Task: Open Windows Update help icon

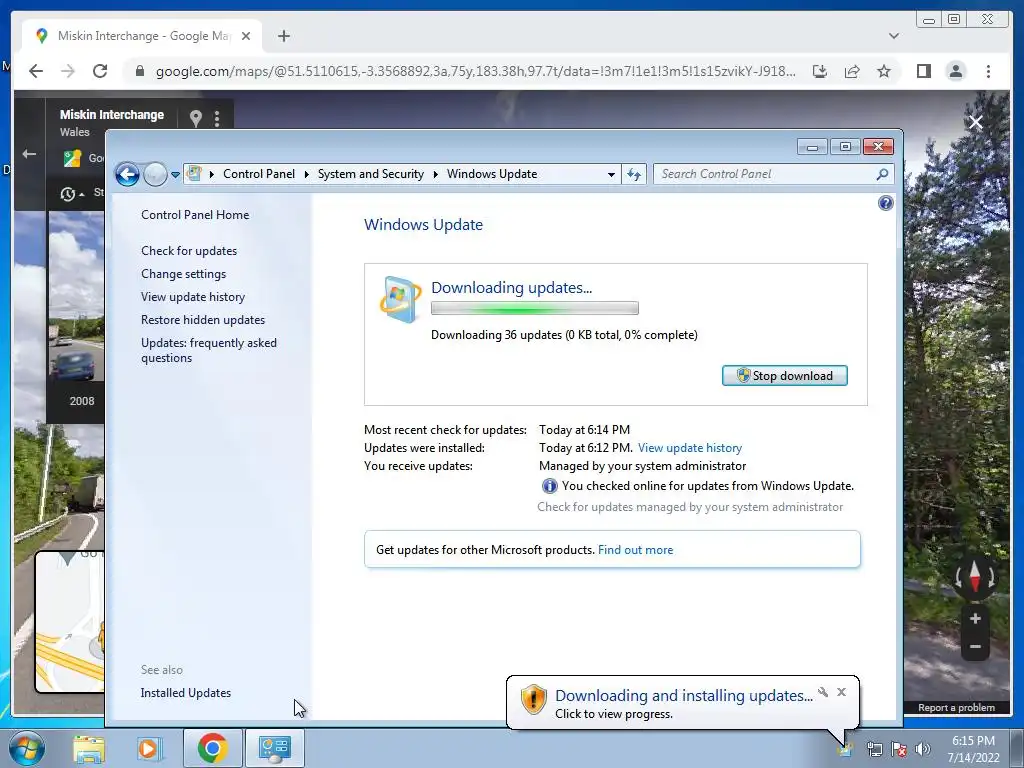Action: click(886, 203)
